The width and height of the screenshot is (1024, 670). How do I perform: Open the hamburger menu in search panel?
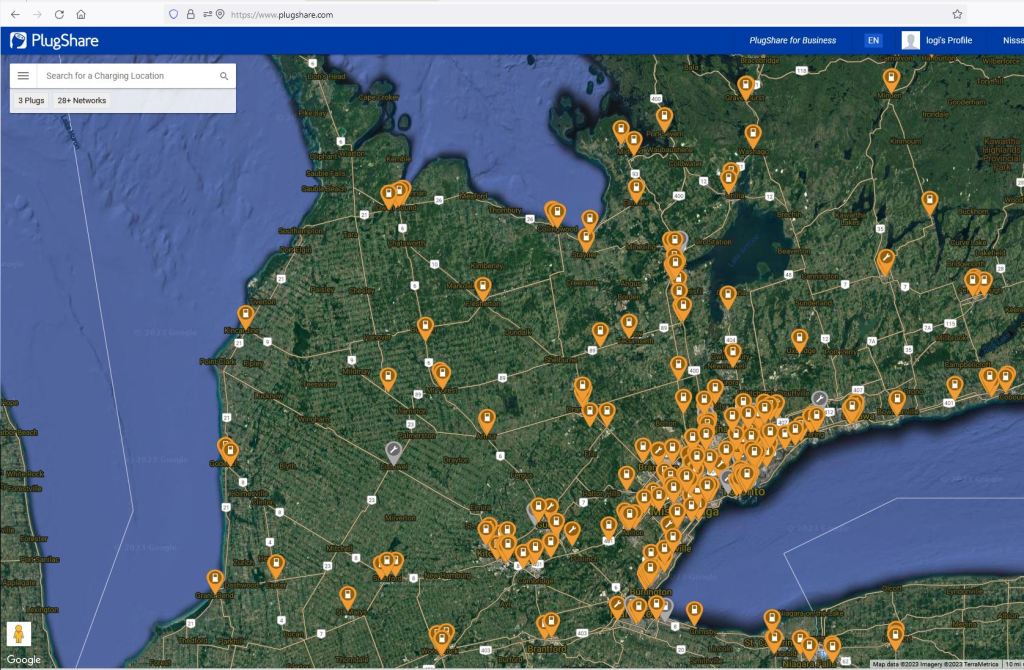coord(24,76)
